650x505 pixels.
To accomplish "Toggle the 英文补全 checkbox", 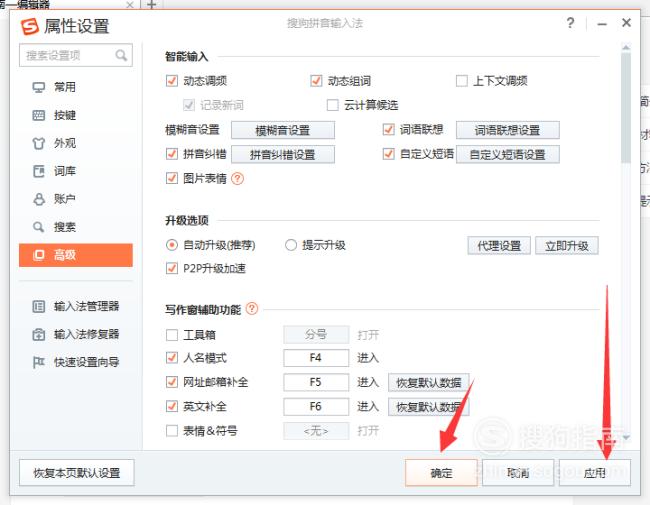I will [172, 406].
